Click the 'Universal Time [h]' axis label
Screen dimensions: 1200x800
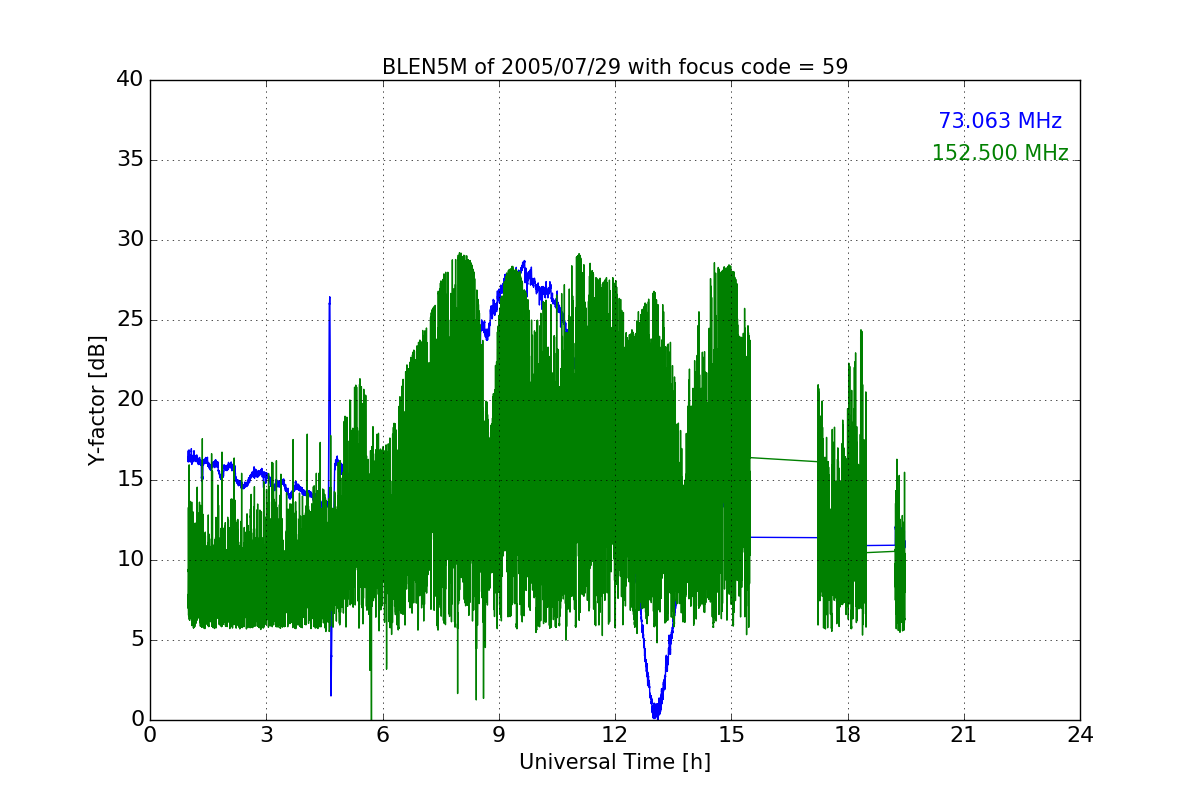click(614, 762)
